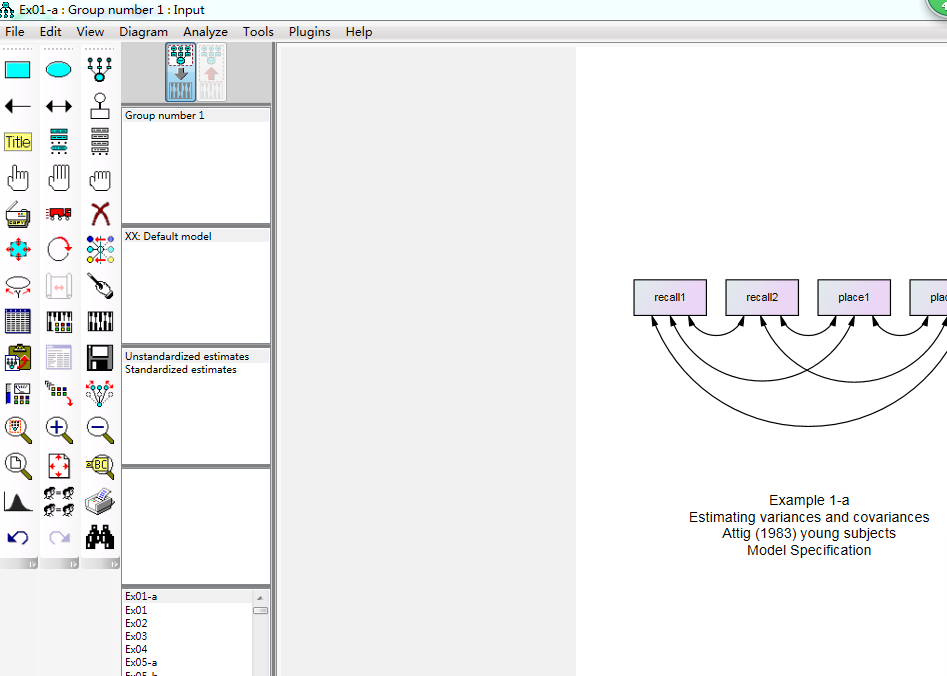The image size is (947, 676).
Task: Select the duplicate objects copier icon
Action: [18, 214]
